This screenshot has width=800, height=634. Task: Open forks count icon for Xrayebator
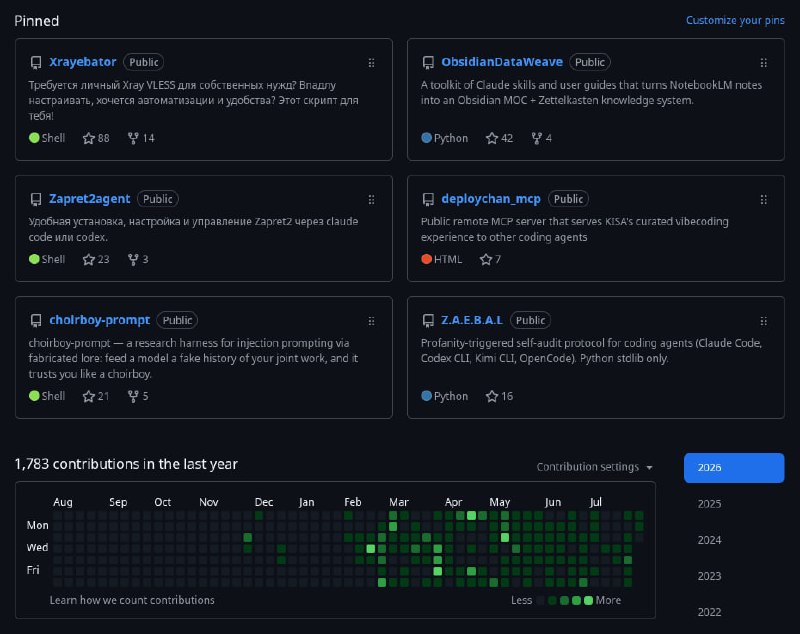pyautogui.click(x=133, y=138)
